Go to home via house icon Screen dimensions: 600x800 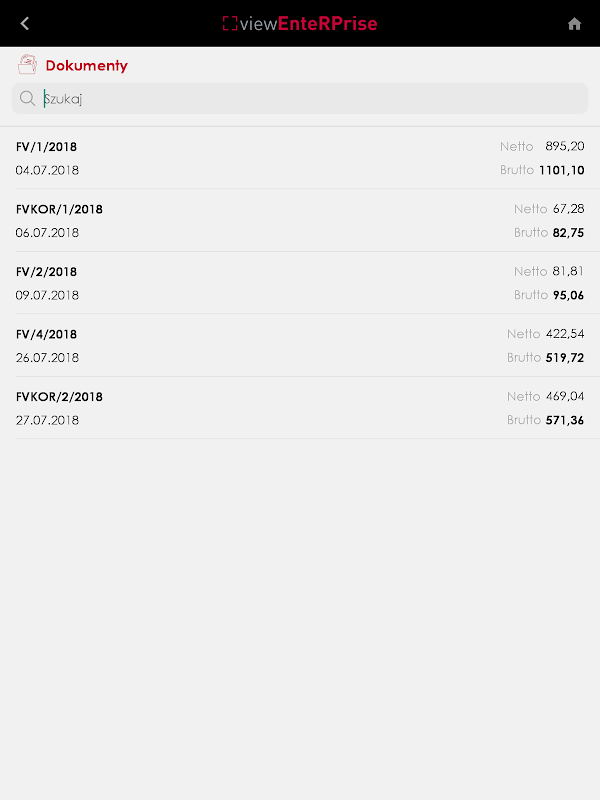click(x=574, y=24)
